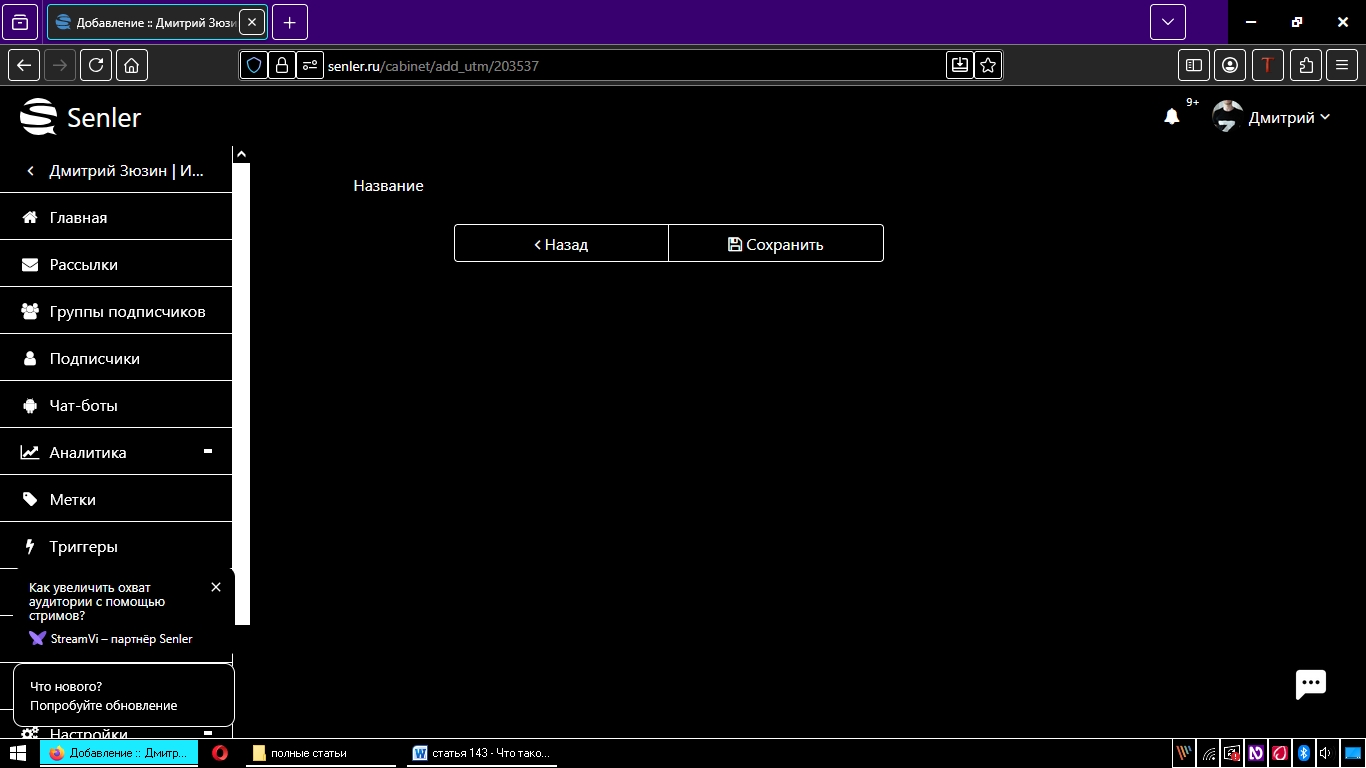1366x768 pixels.
Task: Click the sidebar scroll-up arrow
Action: [241, 155]
